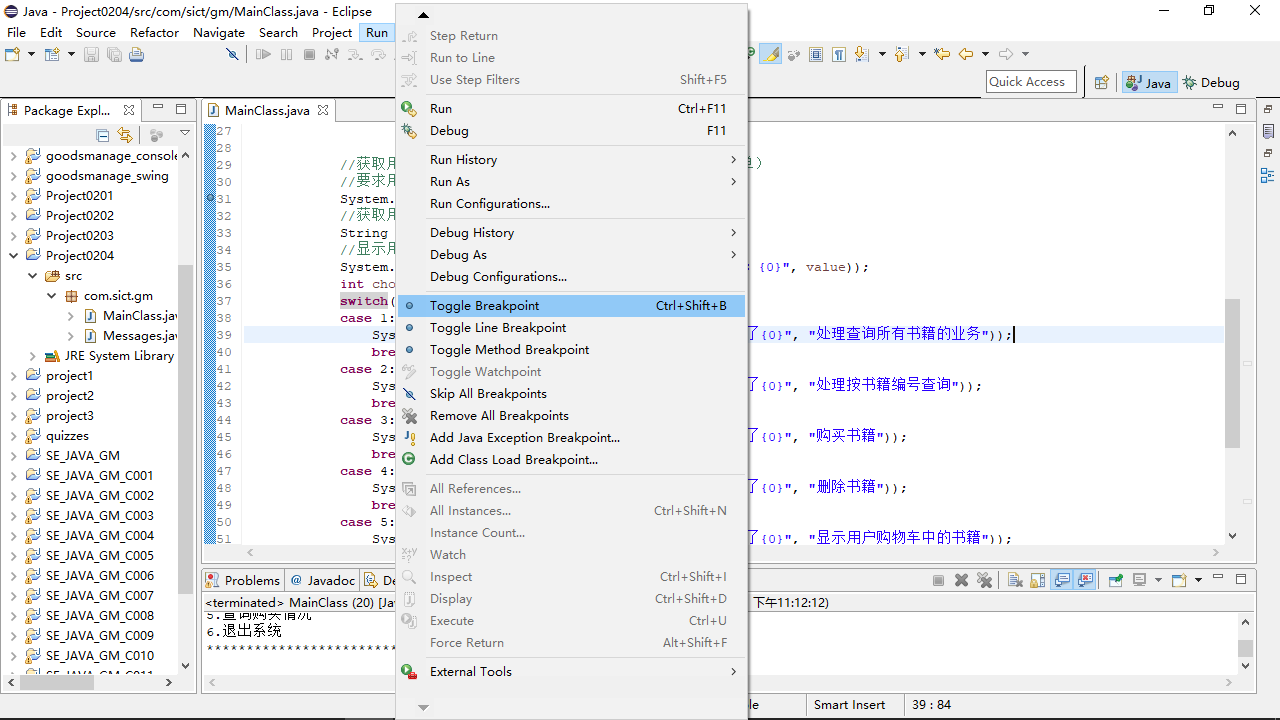Viewport: 1280px width, 720px height.
Task: Collapse the com.sict.gm package node
Action: point(52,296)
